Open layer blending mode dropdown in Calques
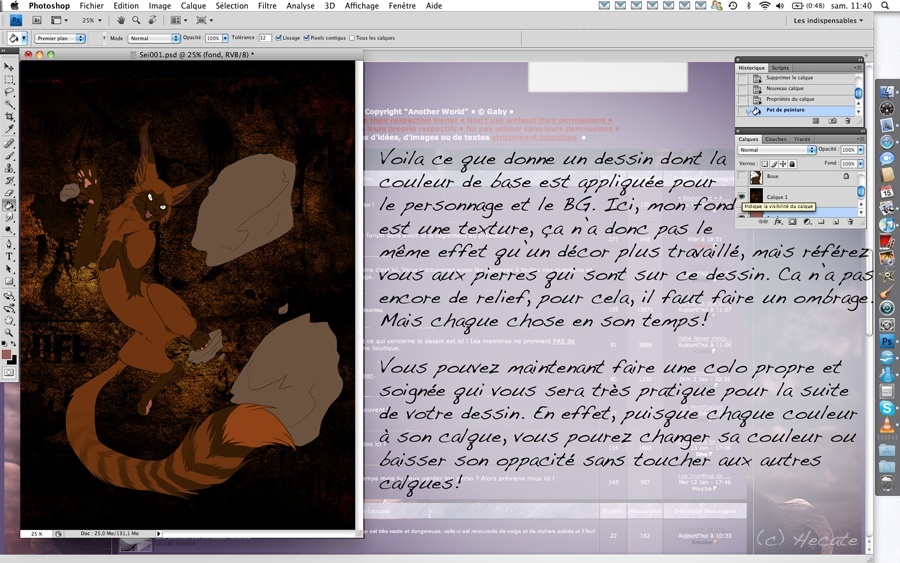The width and height of the screenshot is (900, 563). pos(777,150)
